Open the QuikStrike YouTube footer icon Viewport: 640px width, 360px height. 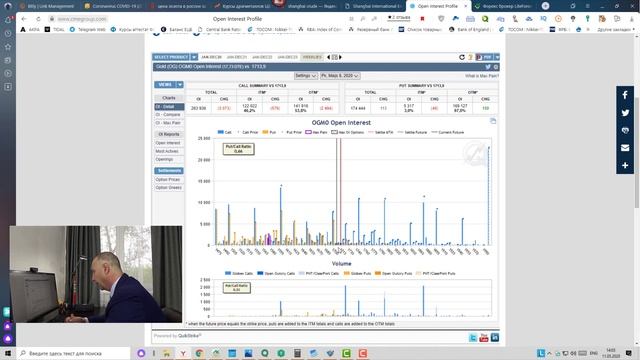click(484, 338)
